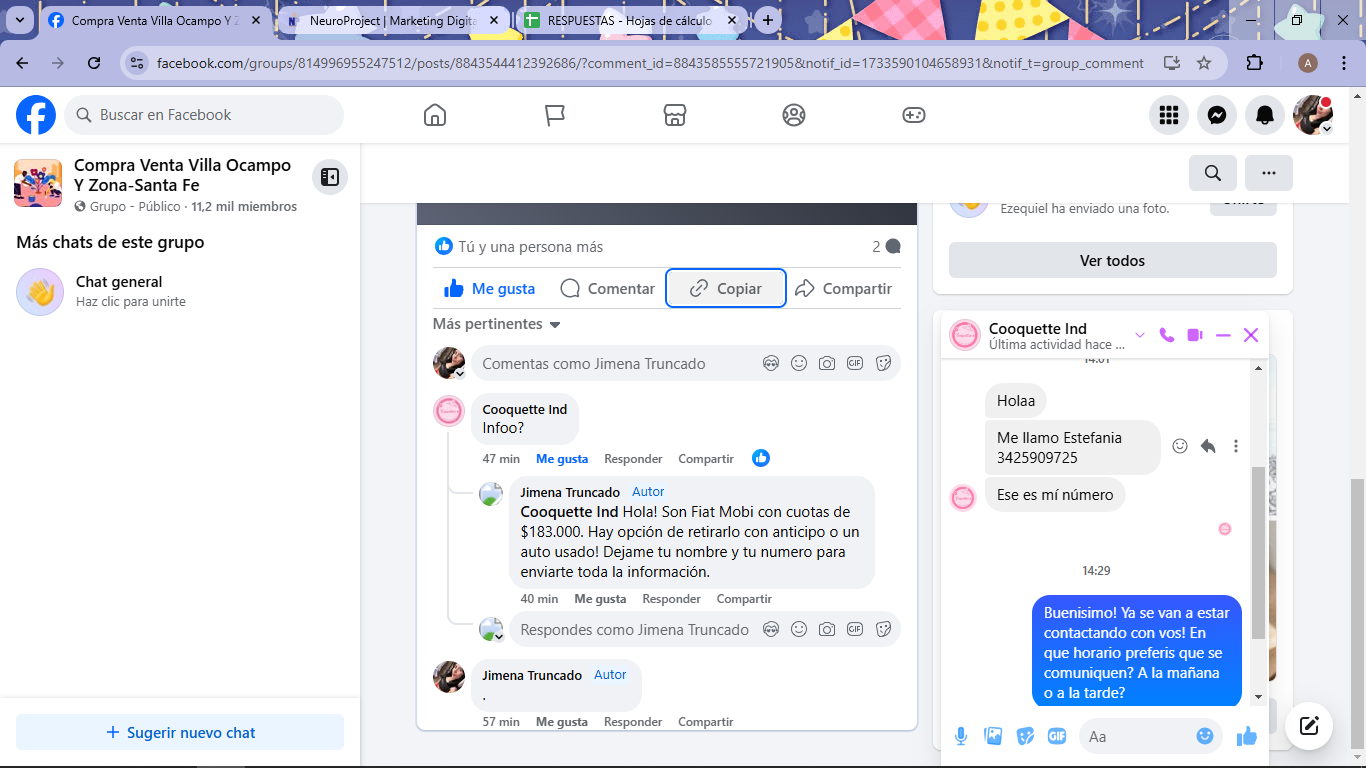This screenshot has height=768, width=1366.
Task: Toggle Me gusta on Cooquette Ind's comment
Action: coord(561,459)
